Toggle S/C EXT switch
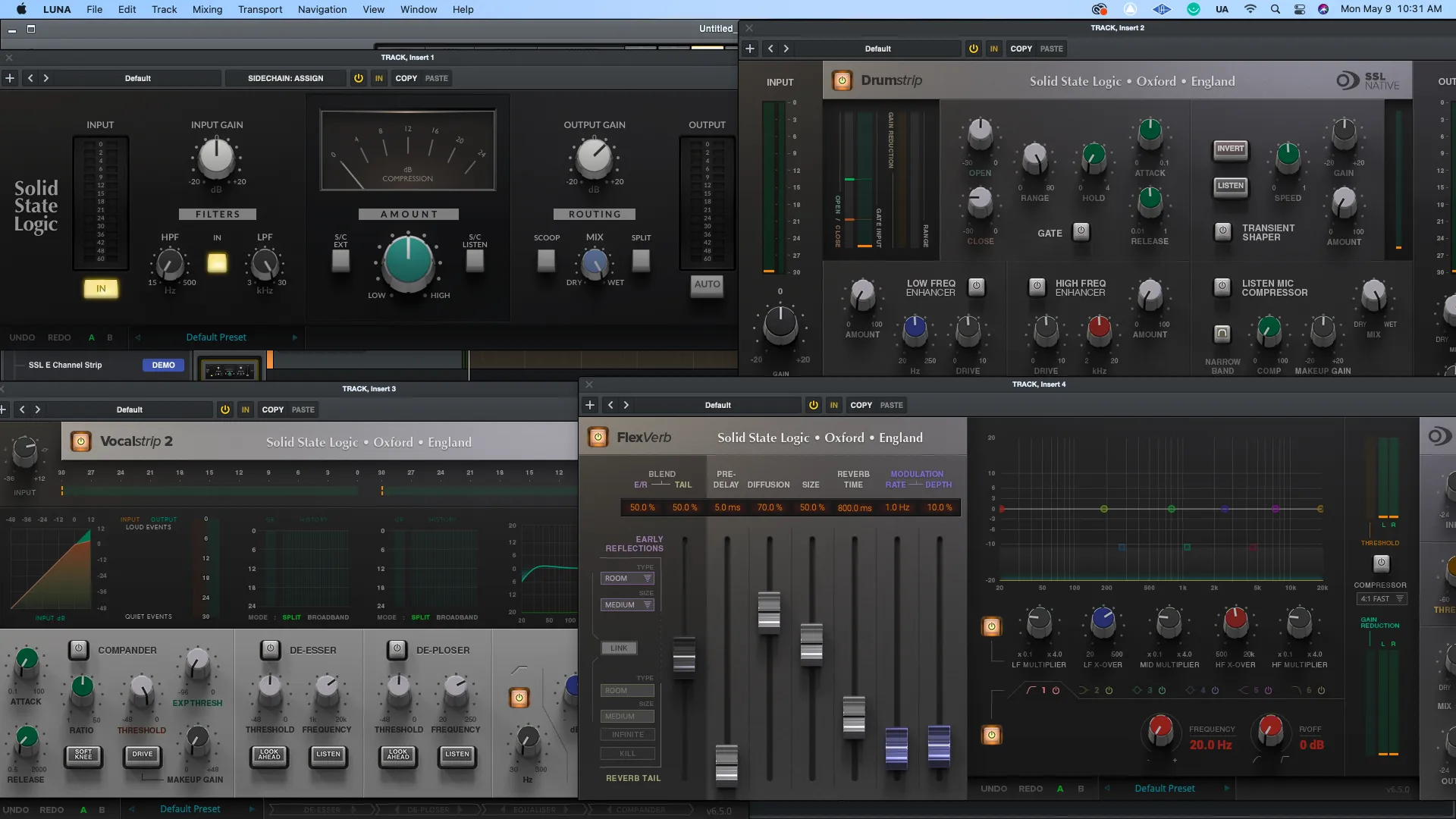The width and height of the screenshot is (1456, 819). point(340,260)
